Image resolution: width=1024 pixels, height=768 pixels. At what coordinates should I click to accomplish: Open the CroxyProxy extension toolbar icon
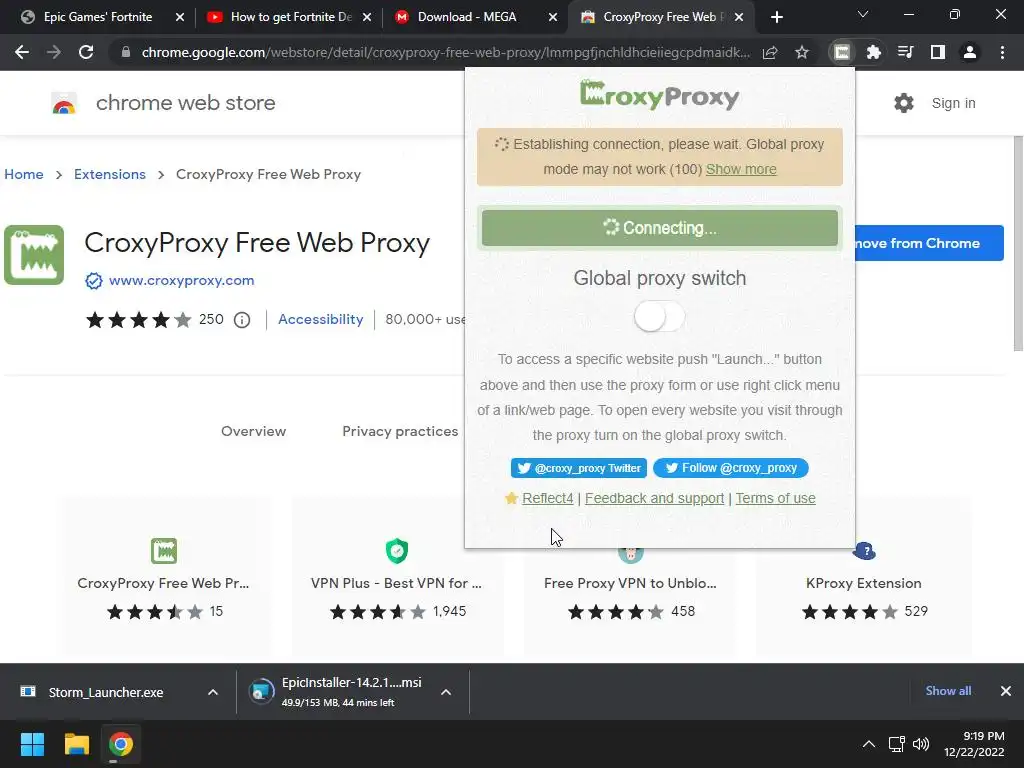coord(842,52)
